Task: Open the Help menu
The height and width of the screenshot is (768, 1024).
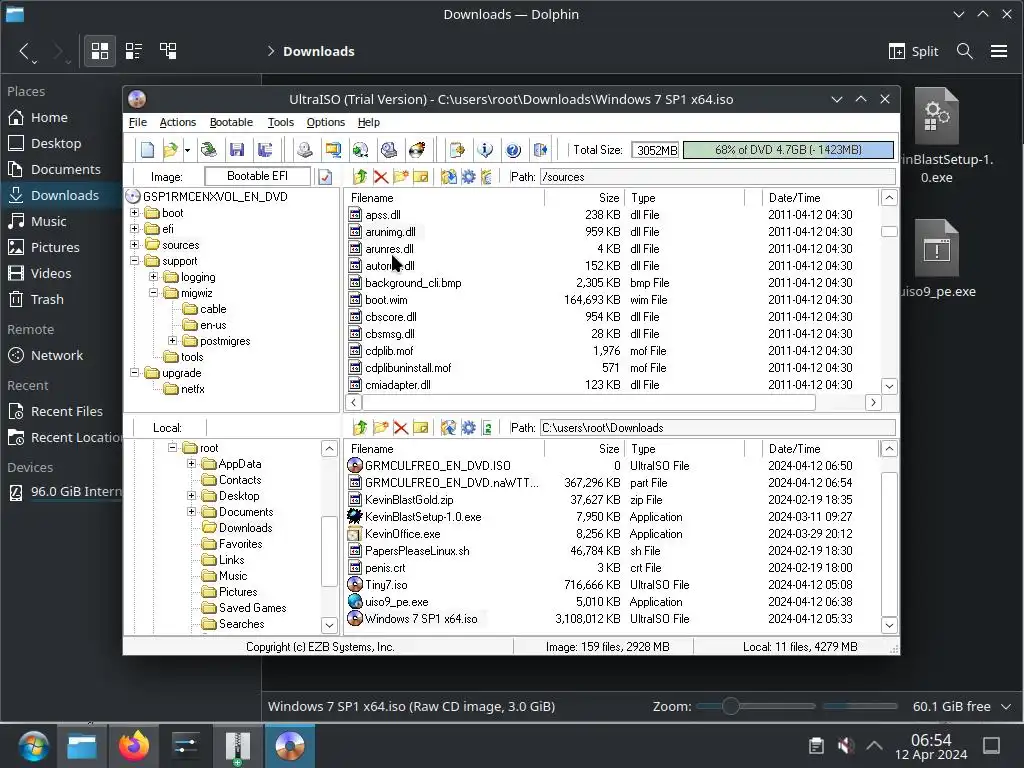Action: tap(368, 122)
